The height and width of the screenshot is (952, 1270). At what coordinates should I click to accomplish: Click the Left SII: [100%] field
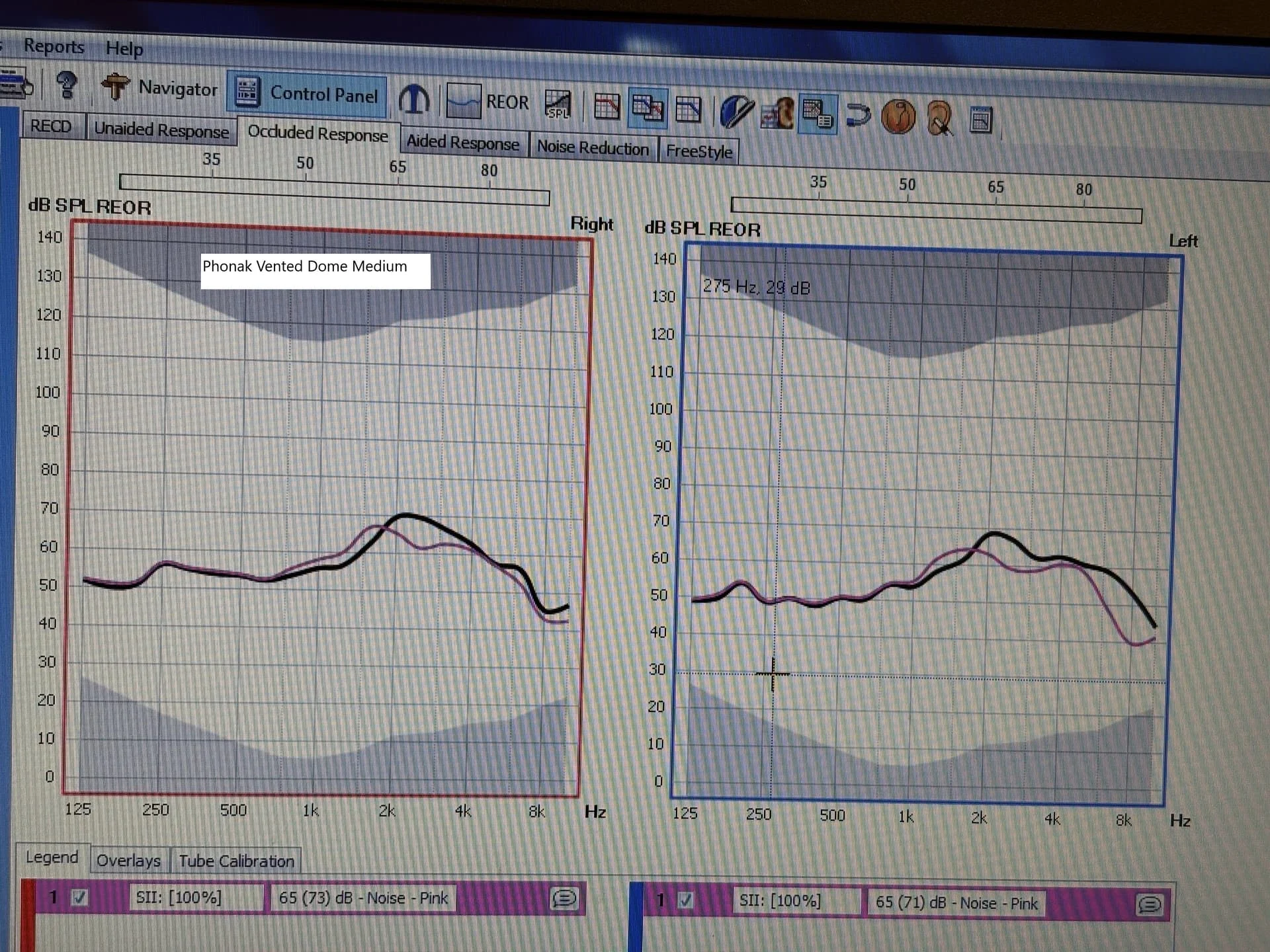pyautogui.click(x=796, y=901)
